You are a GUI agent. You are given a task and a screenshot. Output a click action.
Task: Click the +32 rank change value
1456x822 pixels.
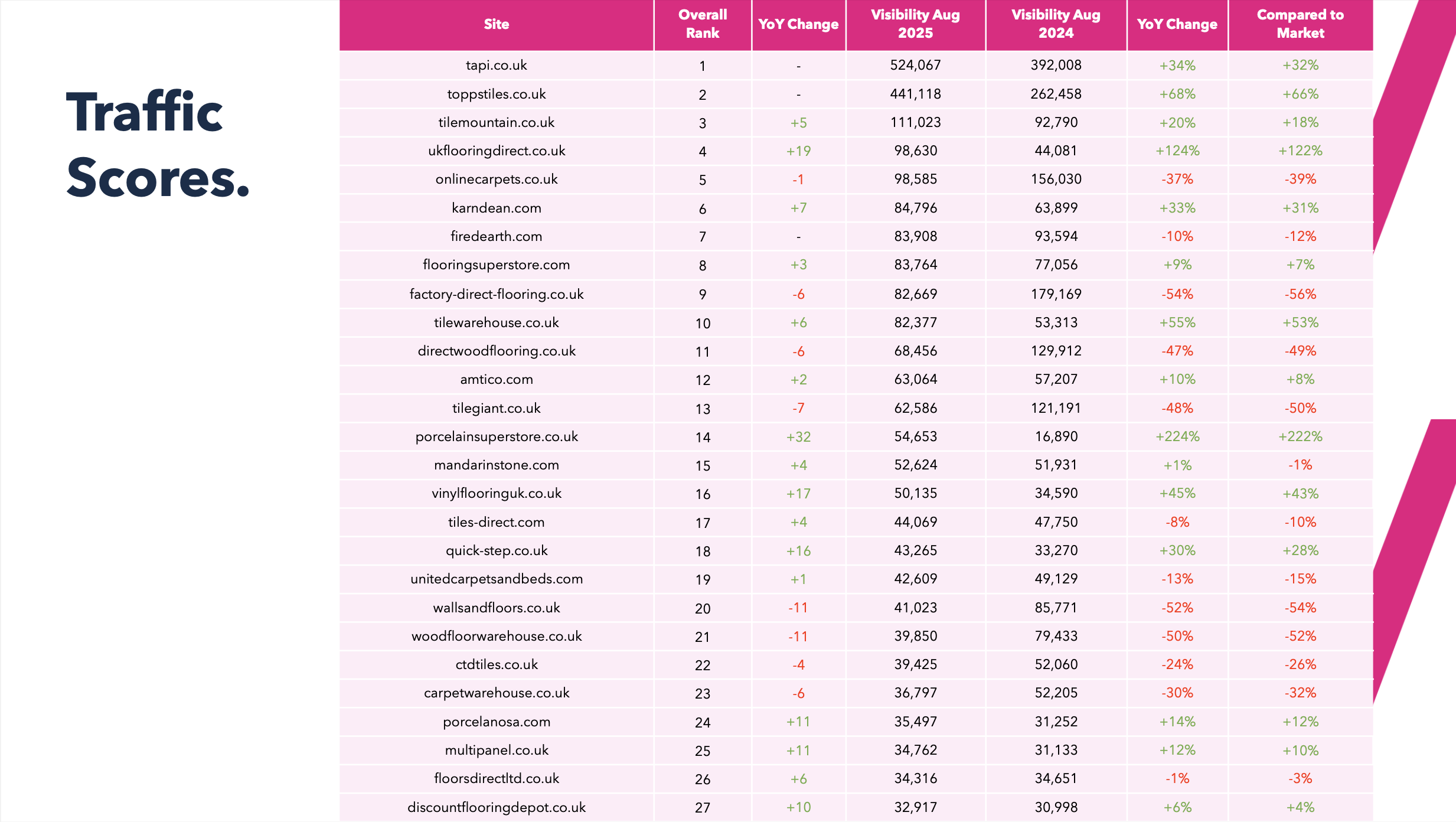click(x=798, y=436)
